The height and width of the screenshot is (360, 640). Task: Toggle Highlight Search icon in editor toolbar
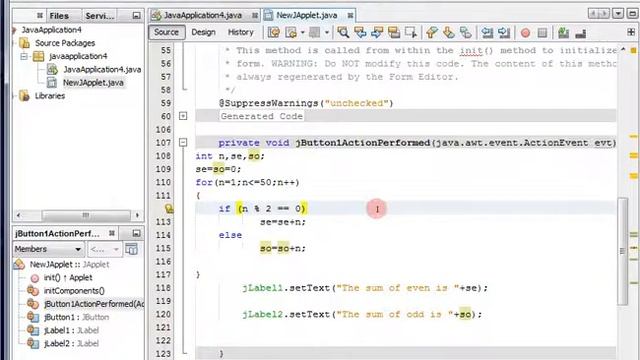[394, 32]
